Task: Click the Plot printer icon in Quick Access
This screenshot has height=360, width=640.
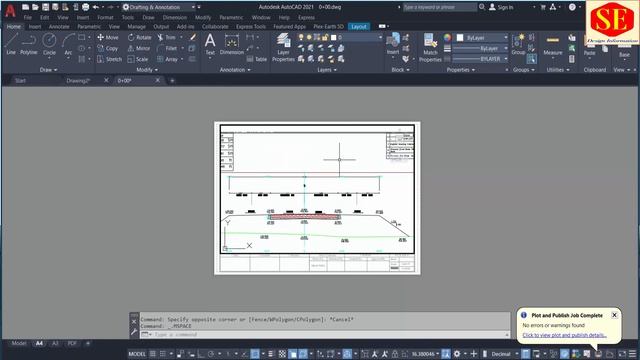Action: point(85,7)
